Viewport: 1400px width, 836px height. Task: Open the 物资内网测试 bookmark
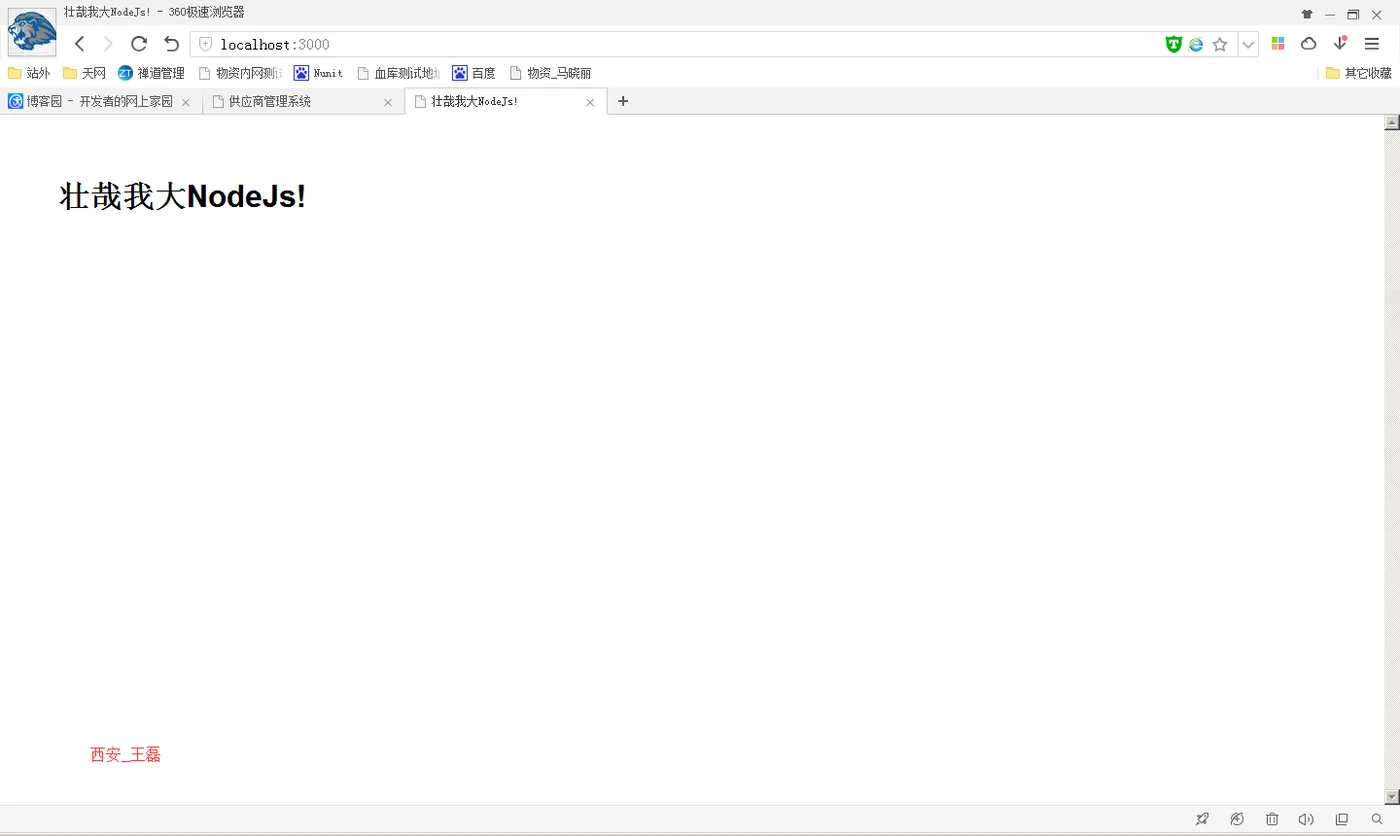[x=240, y=73]
